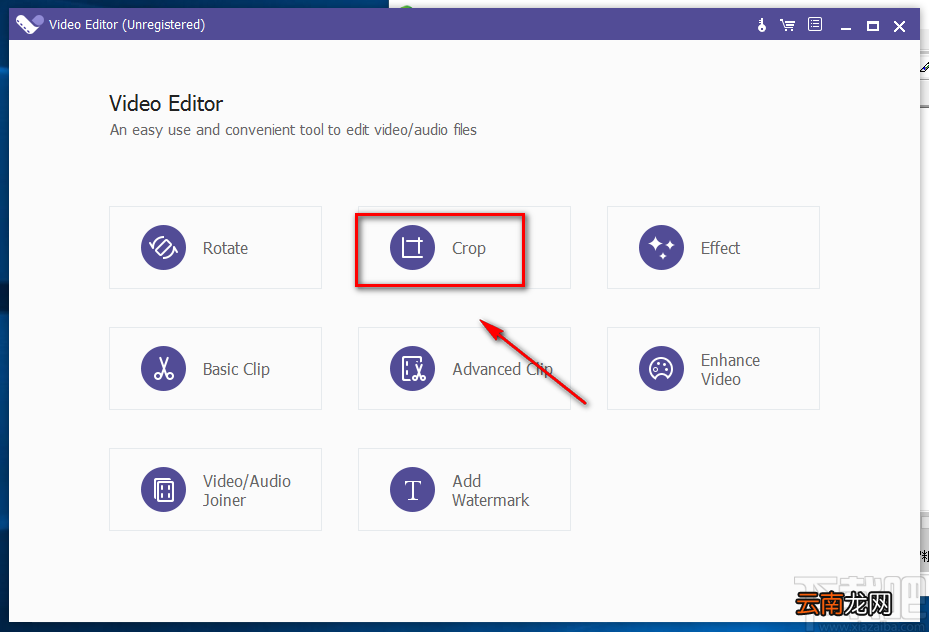The image size is (929, 632).
Task: Open the Rotate tool icon
Action: click(x=164, y=248)
